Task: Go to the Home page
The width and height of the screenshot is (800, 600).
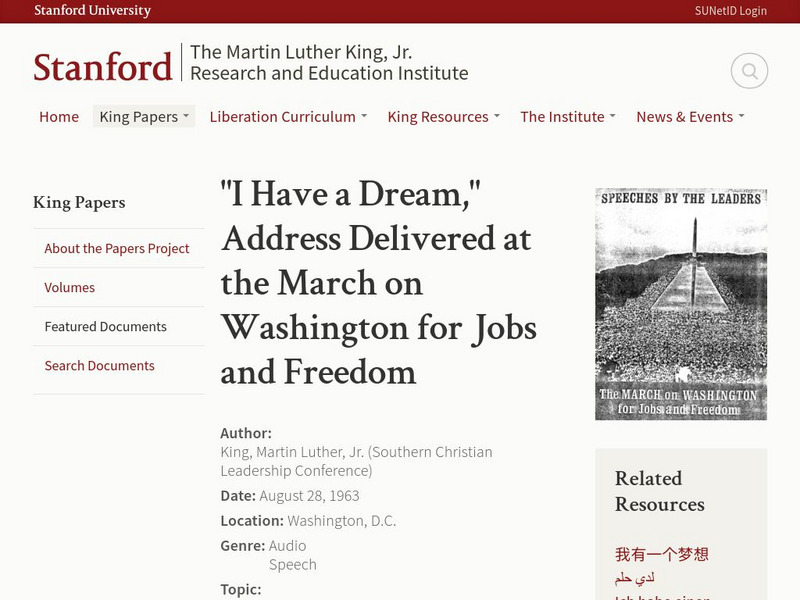Action: [x=59, y=117]
